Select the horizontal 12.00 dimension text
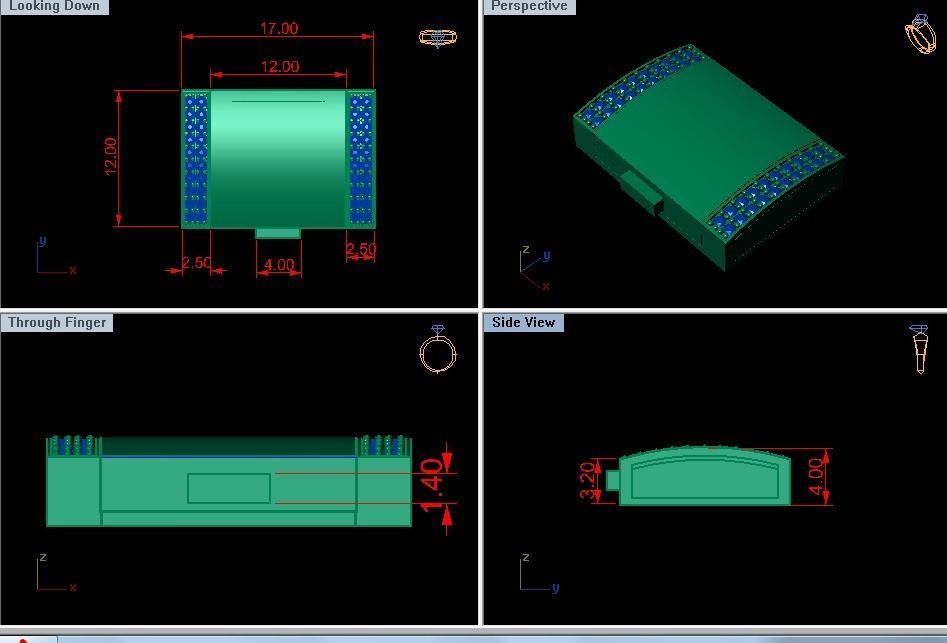947x643 pixels. point(280,66)
